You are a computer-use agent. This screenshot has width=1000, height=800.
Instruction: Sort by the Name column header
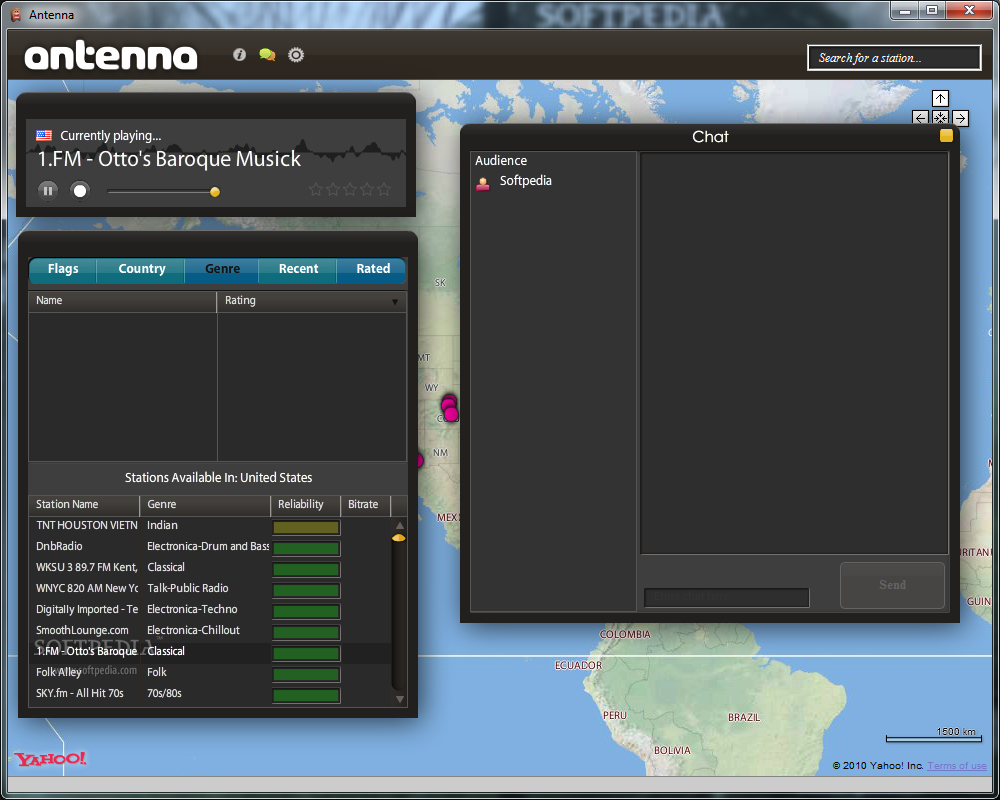123,301
